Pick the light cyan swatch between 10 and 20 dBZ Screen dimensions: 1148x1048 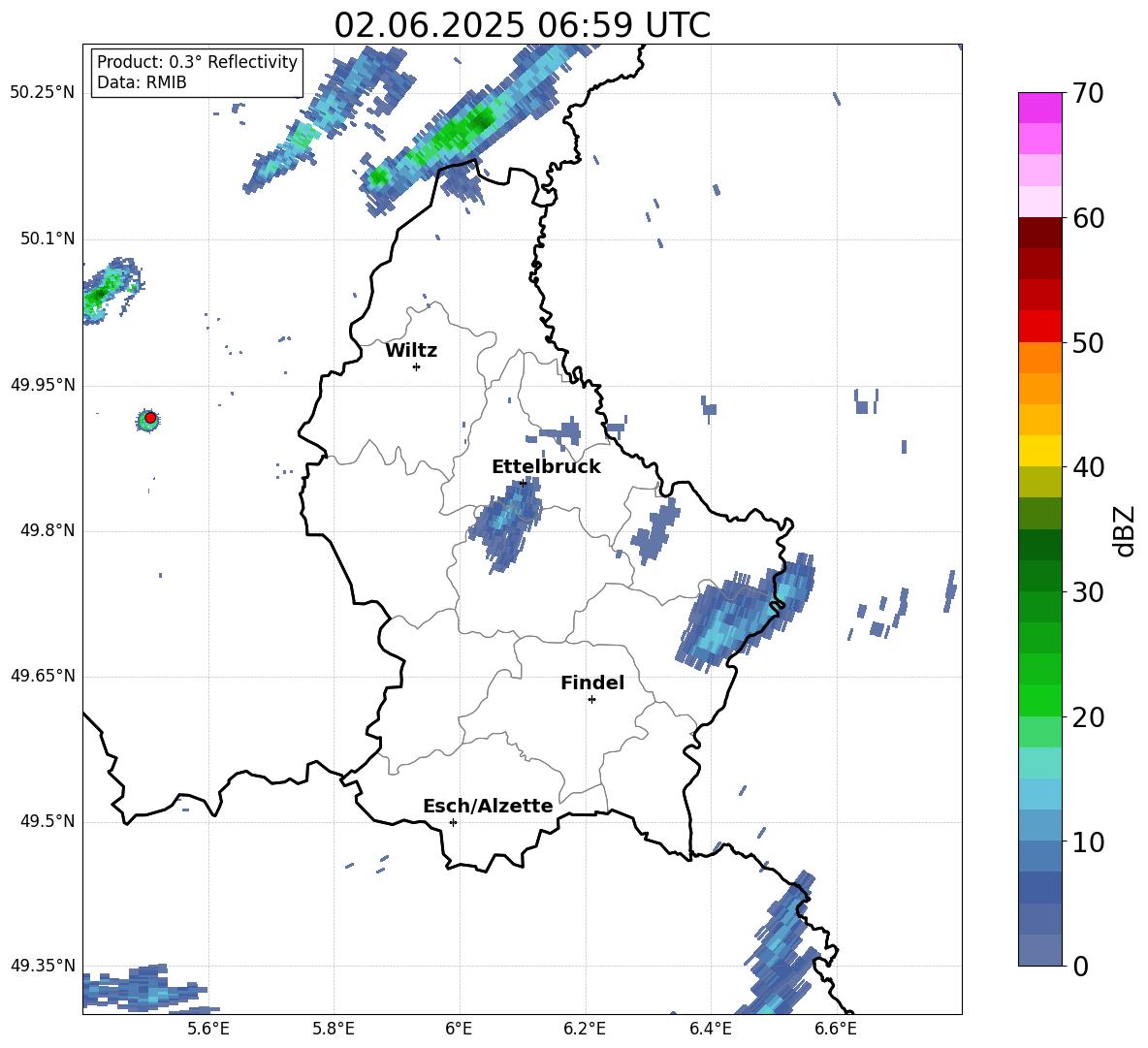click(x=1040, y=763)
